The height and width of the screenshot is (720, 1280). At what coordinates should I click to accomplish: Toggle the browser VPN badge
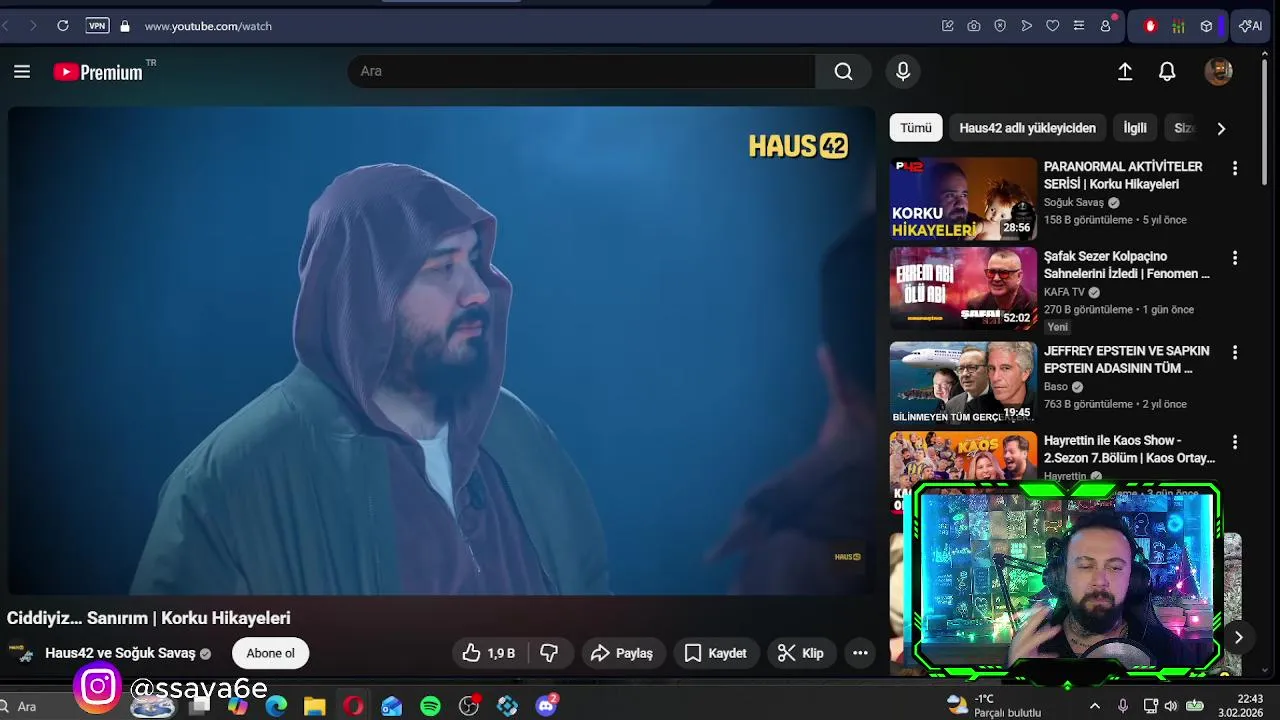coord(97,26)
